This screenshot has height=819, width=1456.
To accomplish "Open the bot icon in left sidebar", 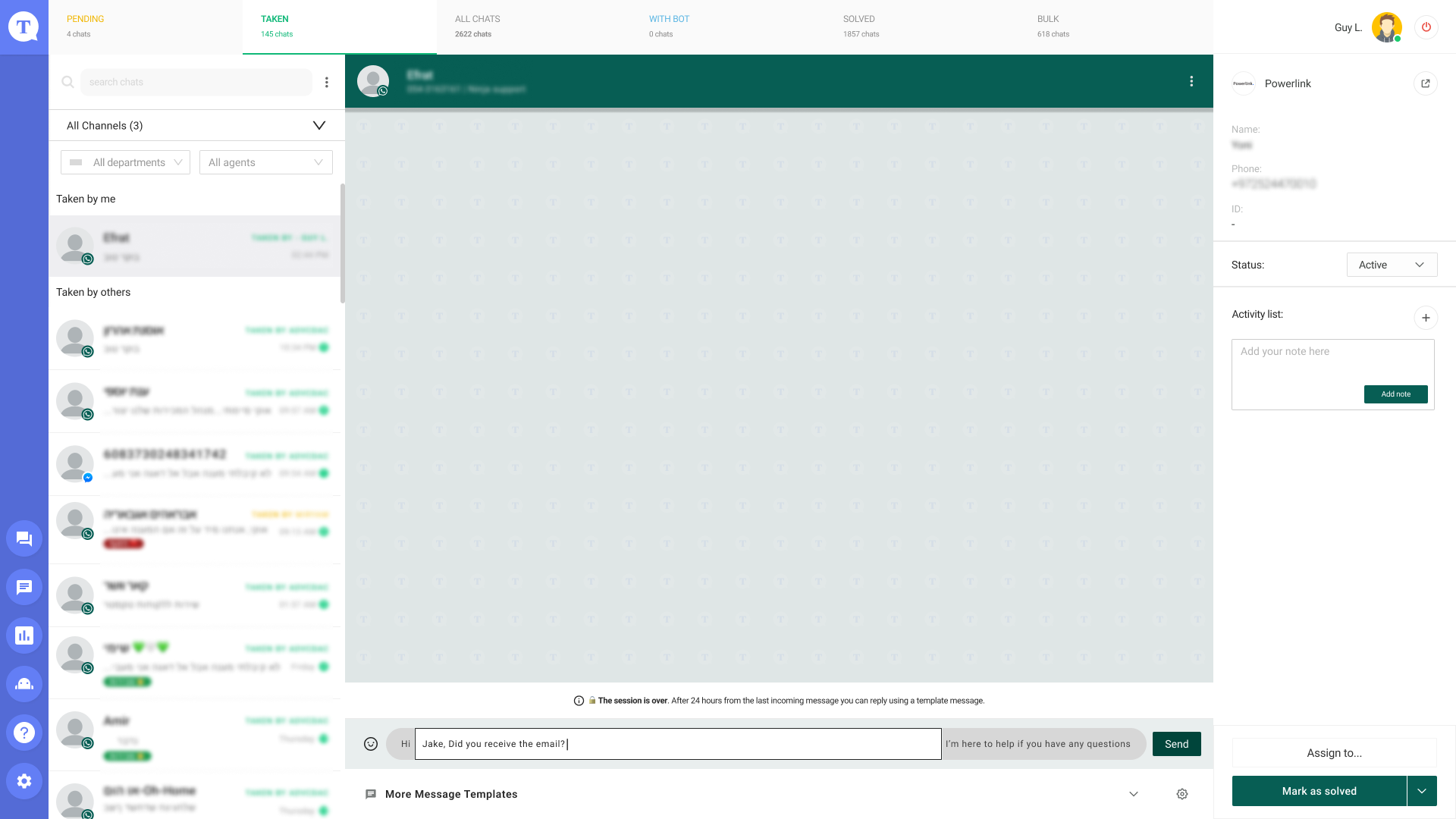I will pyautogui.click(x=24, y=684).
